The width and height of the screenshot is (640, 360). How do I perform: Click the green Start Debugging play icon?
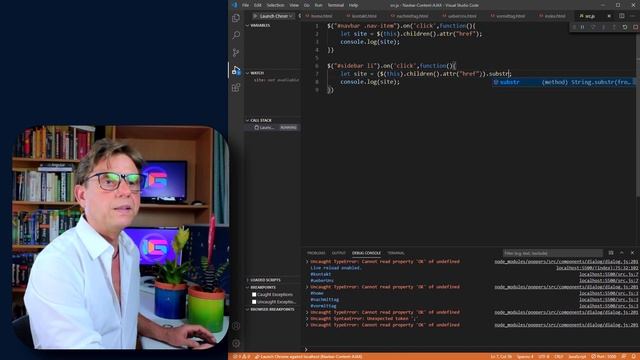pos(255,16)
